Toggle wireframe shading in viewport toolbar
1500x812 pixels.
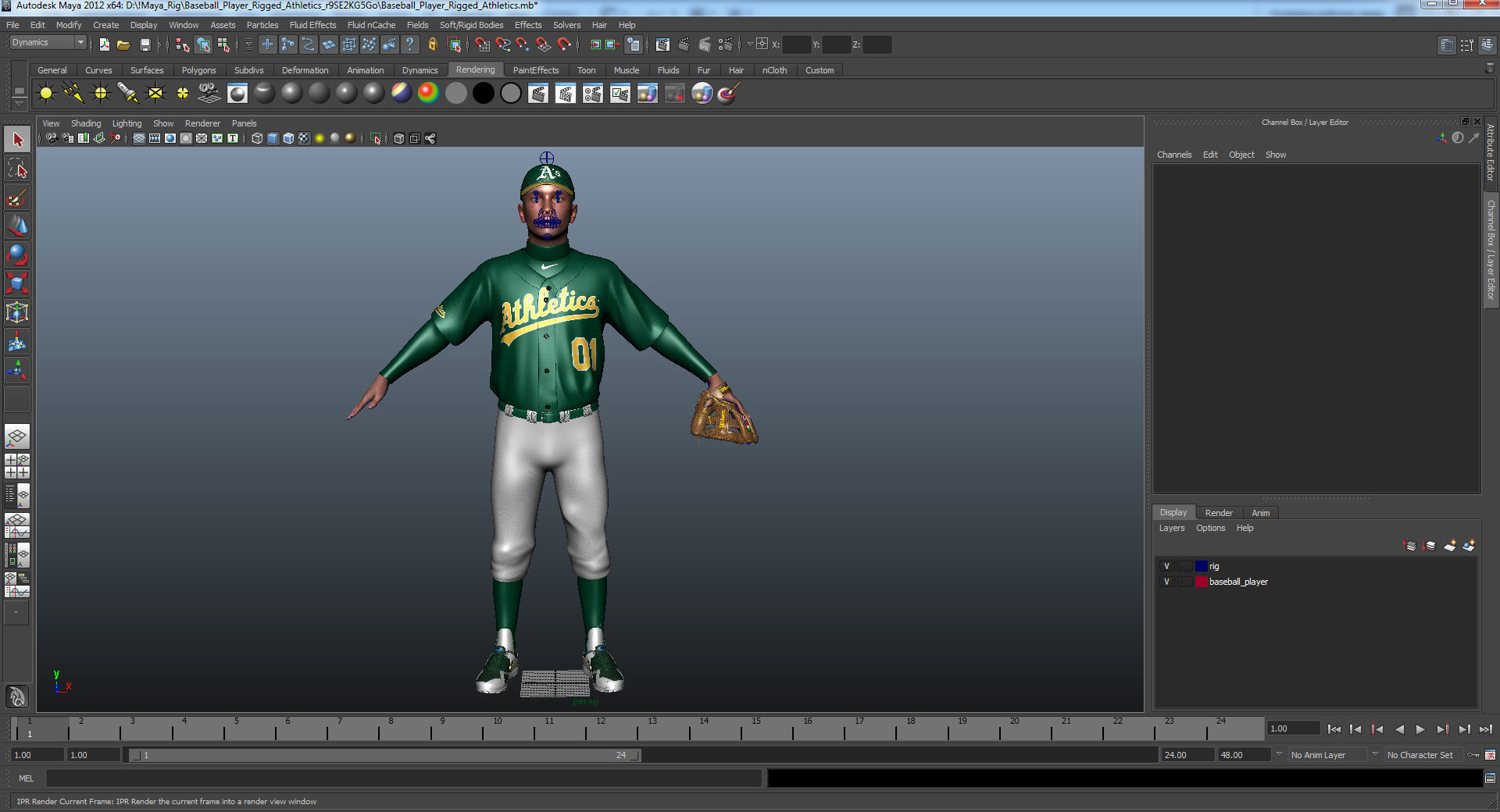(x=257, y=138)
